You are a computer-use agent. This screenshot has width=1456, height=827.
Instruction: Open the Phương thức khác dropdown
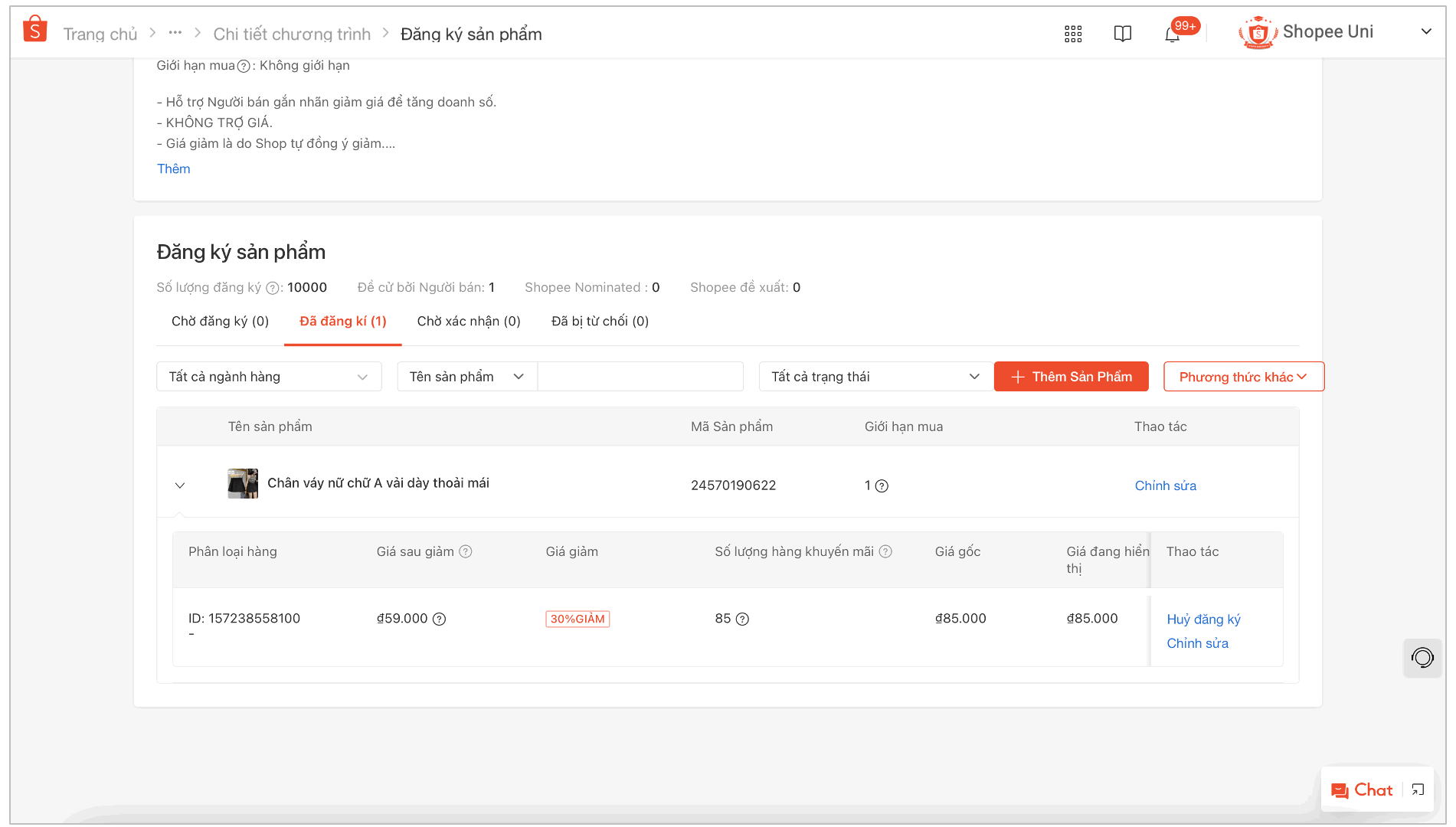tap(1242, 376)
